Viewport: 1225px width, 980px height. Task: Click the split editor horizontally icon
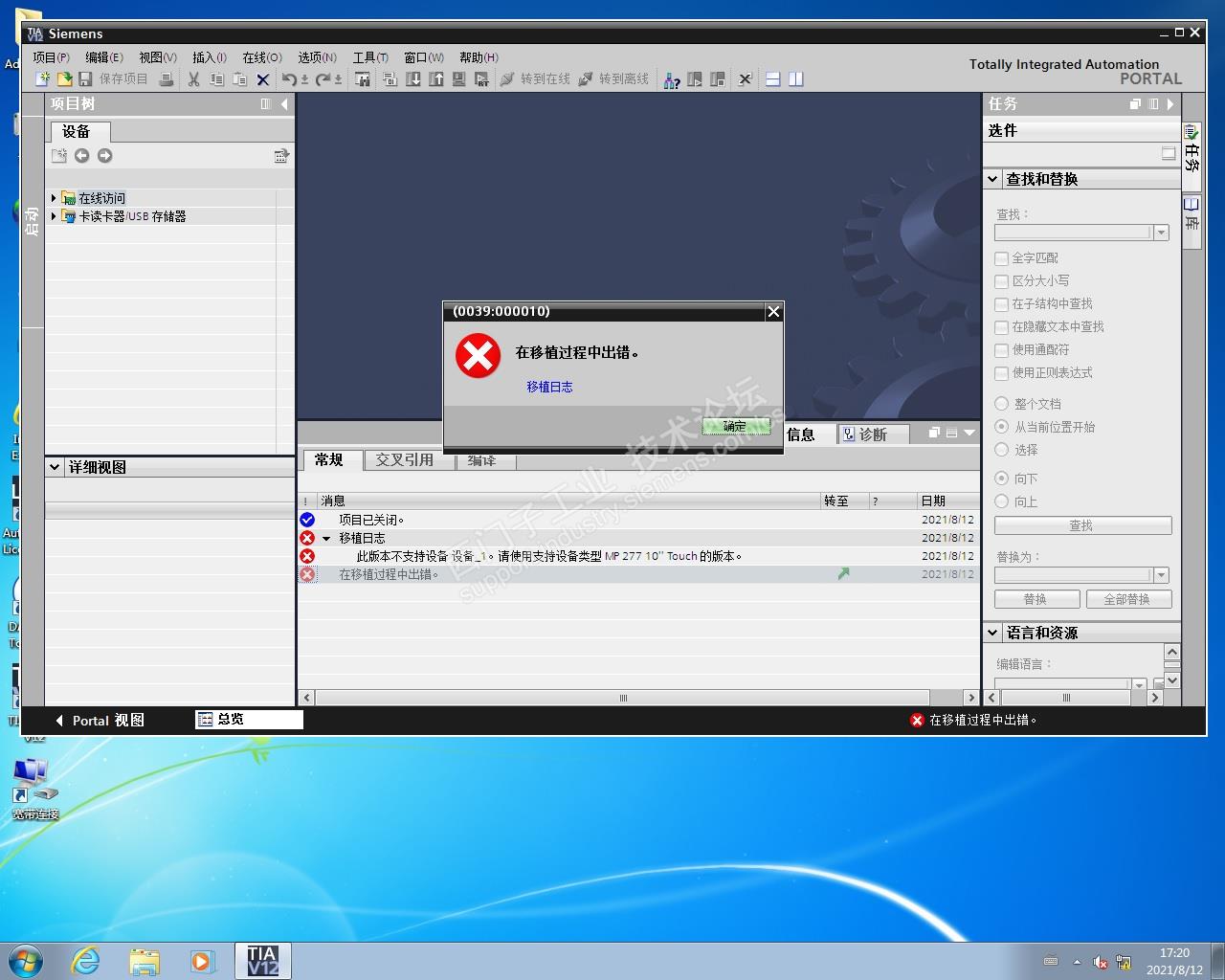[773, 79]
